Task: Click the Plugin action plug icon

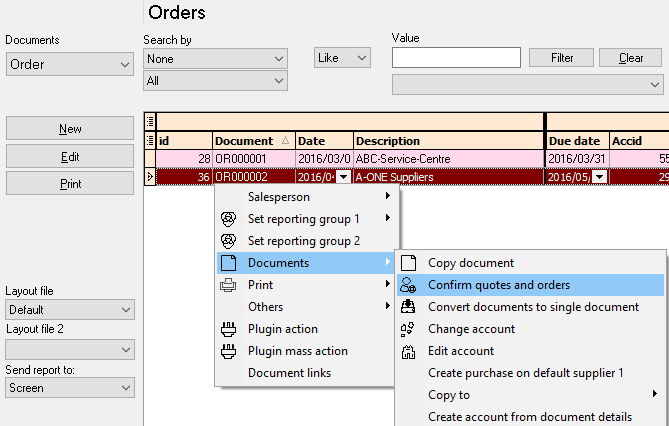Action: click(228, 329)
